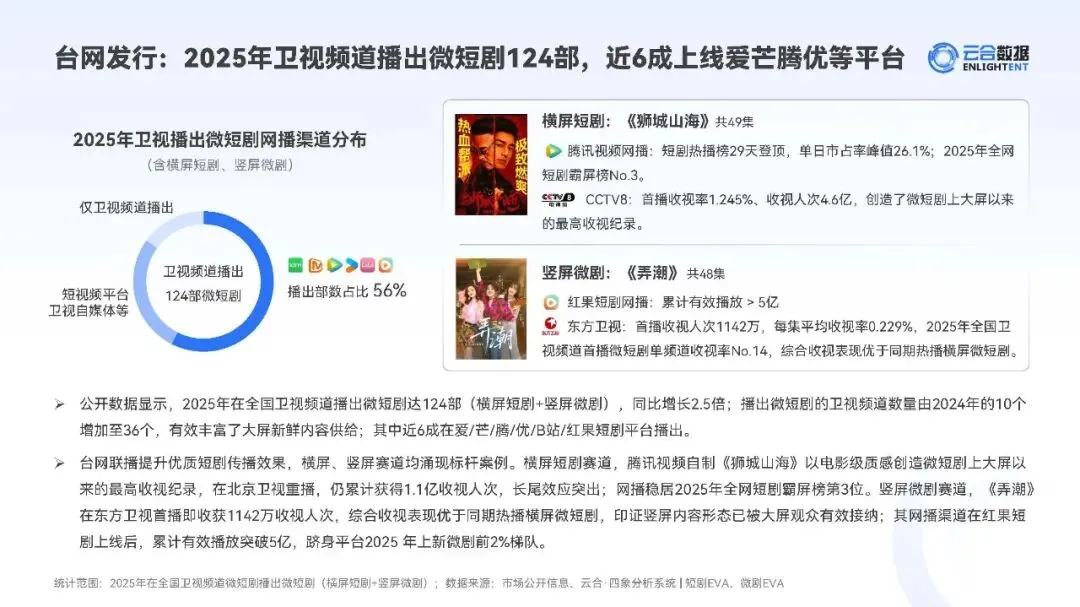Click the 短视频平台卫视自媒体等 label
Viewport: 1080px width, 607px height.
click(x=89, y=302)
